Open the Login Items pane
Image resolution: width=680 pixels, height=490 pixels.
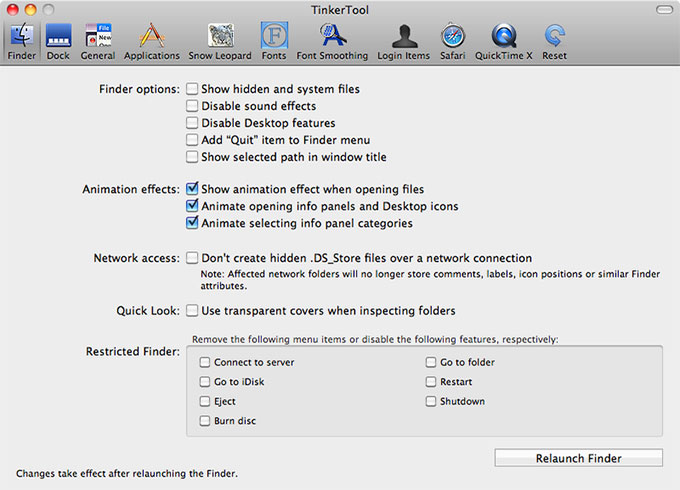point(403,42)
